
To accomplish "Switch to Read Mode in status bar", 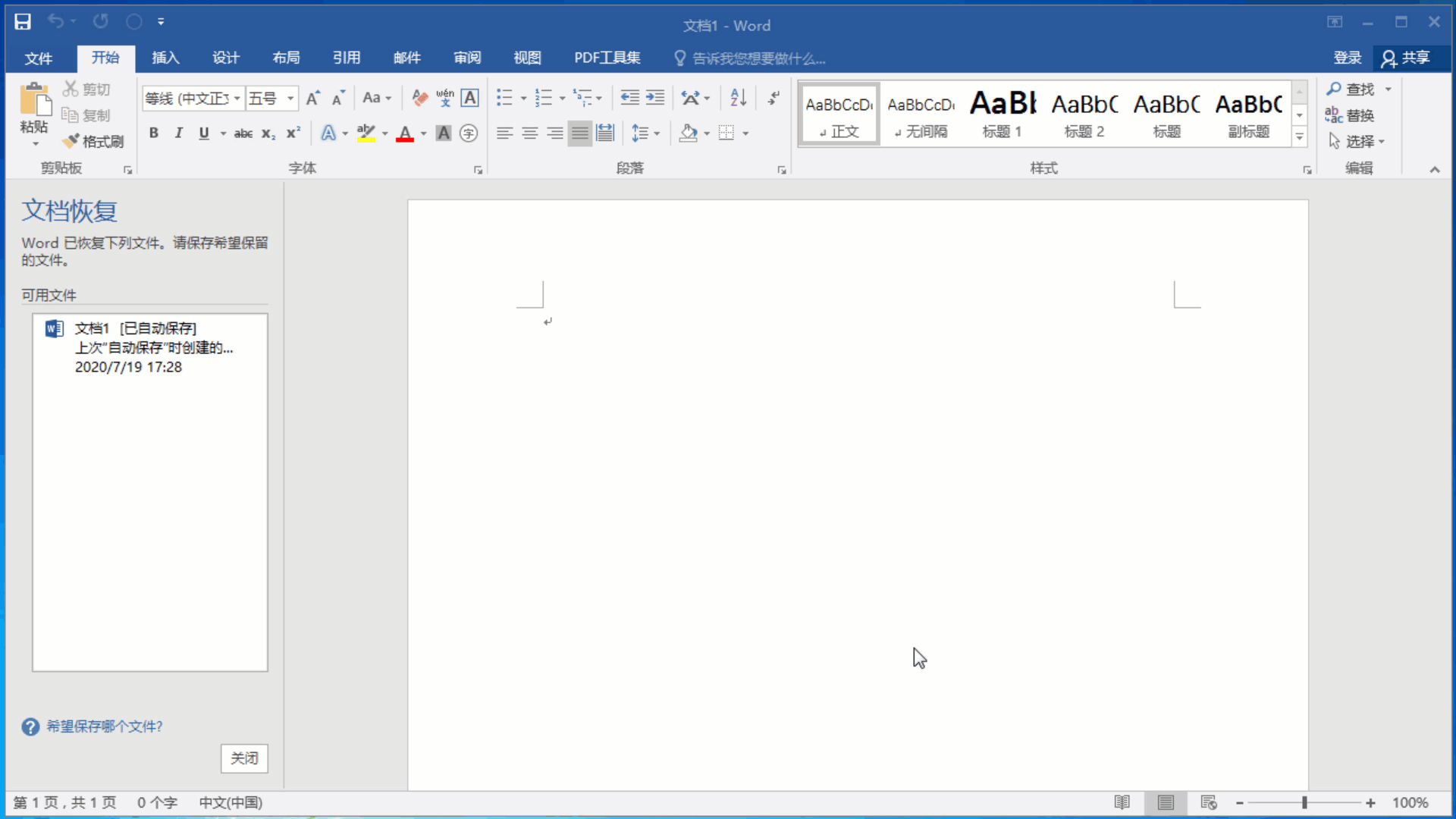I will coord(1122,802).
